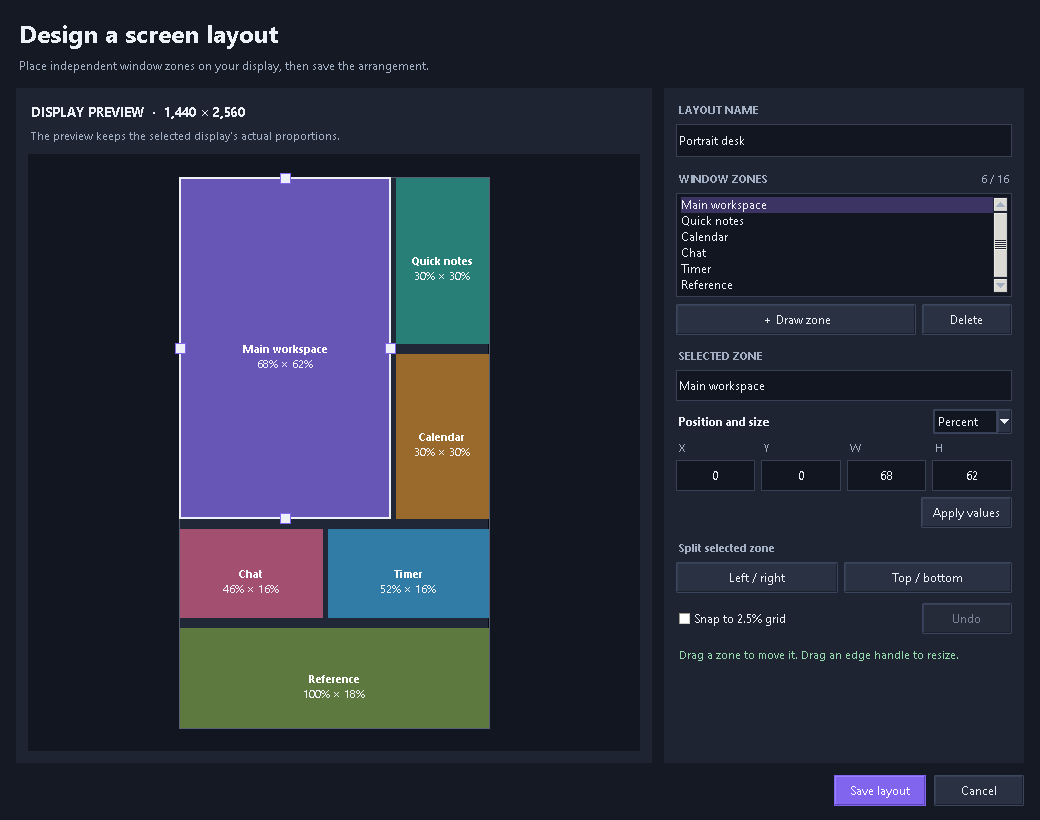This screenshot has width=1040, height=820.
Task: Select the Reference zone in preview
Action: coord(334,678)
